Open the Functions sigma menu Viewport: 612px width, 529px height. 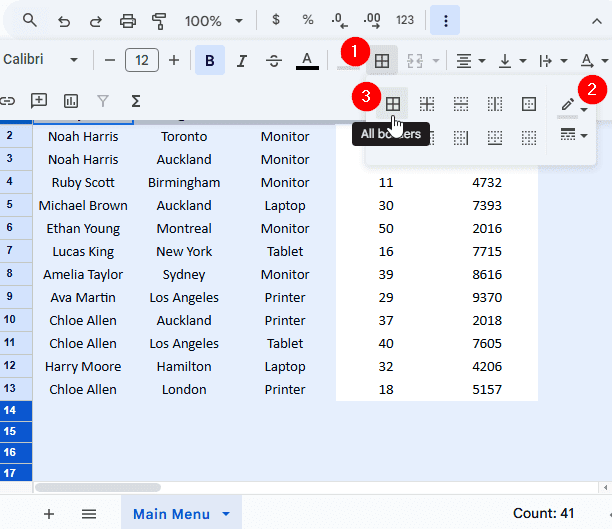(135, 101)
